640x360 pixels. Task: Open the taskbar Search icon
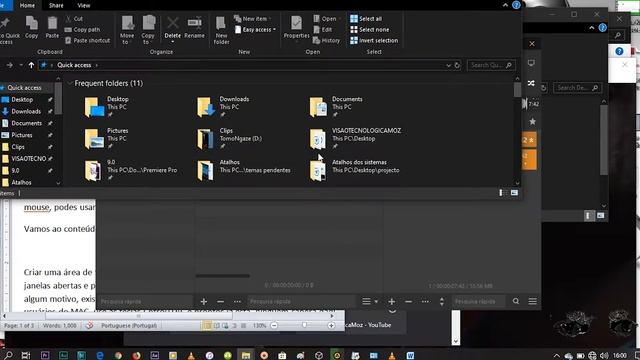point(8,355)
